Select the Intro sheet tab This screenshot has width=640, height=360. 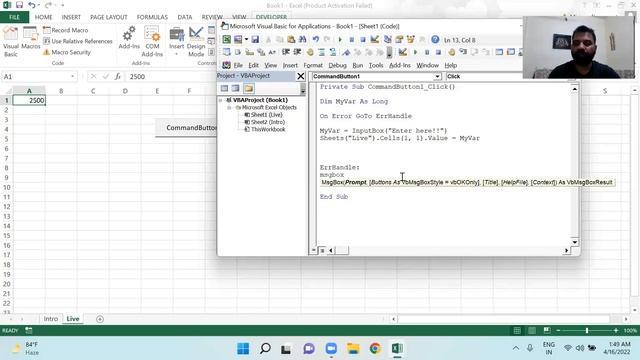point(51,319)
